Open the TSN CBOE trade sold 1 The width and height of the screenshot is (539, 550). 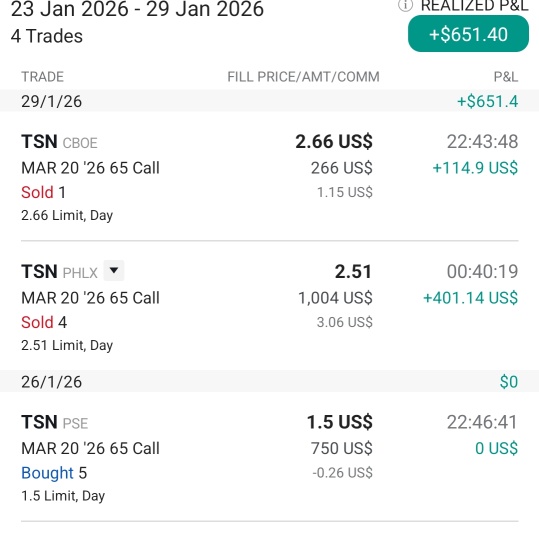(x=269, y=177)
